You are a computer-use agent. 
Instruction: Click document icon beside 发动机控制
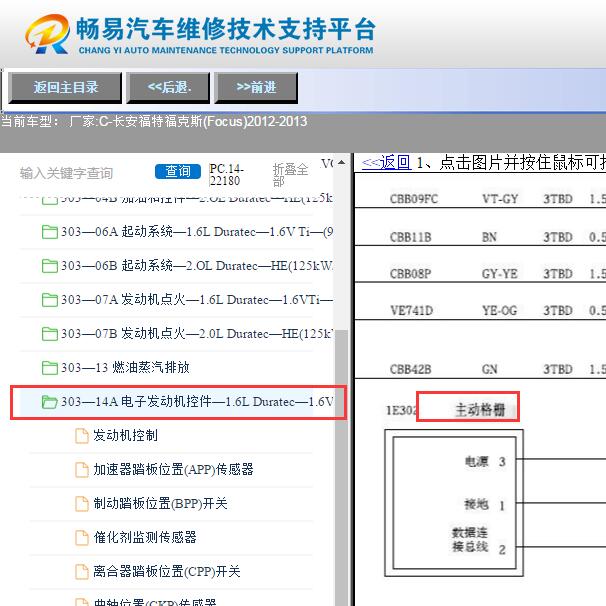[x=82, y=436]
